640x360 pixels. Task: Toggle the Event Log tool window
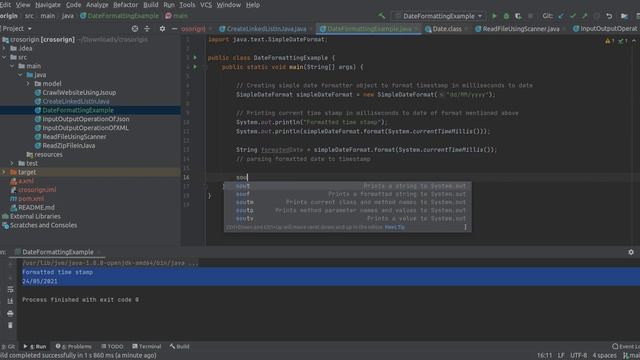pyautogui.click(x=626, y=347)
